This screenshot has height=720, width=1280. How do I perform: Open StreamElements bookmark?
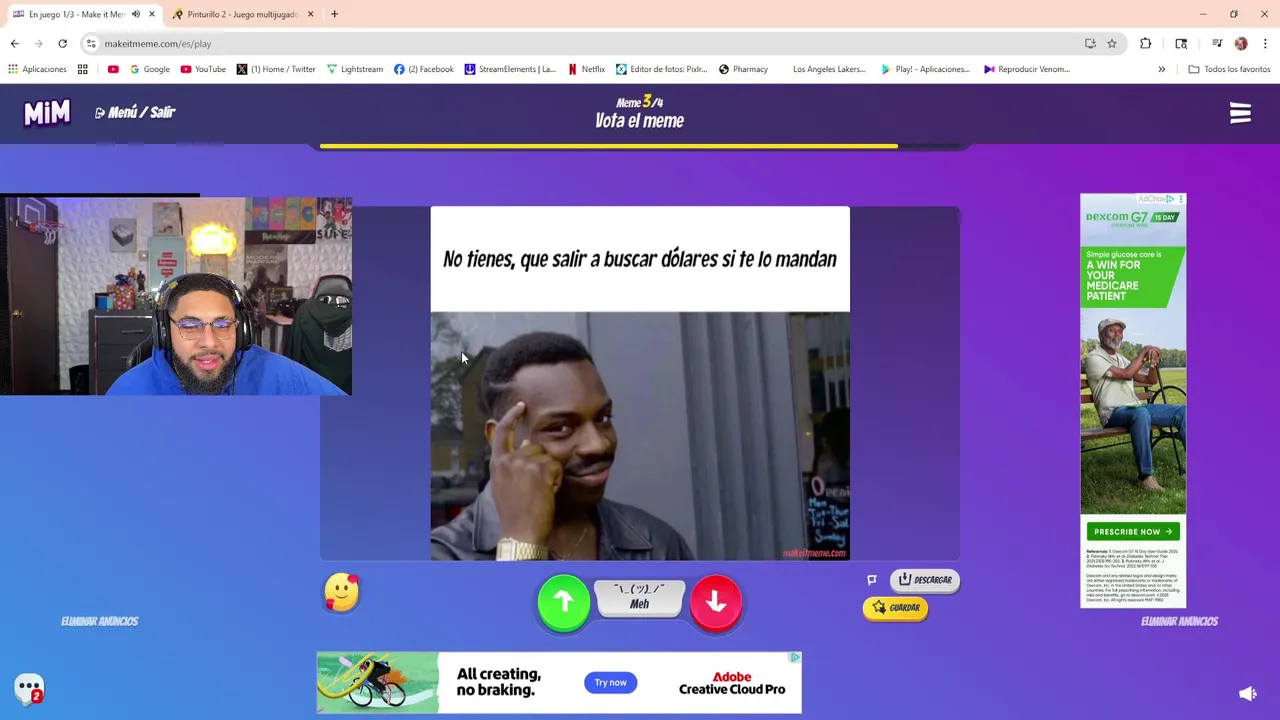tap(510, 69)
